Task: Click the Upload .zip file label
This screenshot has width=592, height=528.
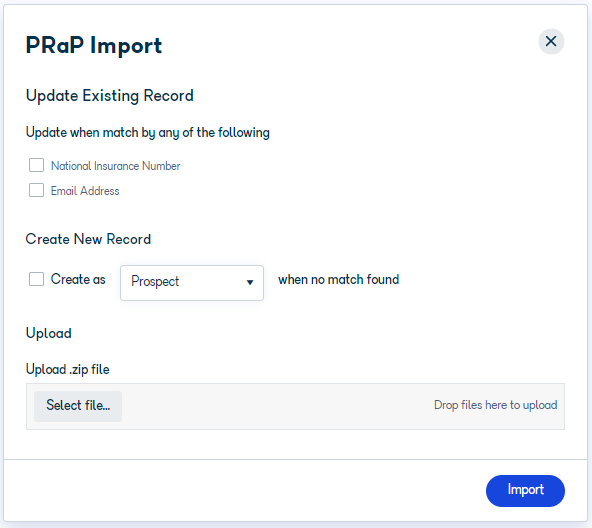Action: pos(68,369)
